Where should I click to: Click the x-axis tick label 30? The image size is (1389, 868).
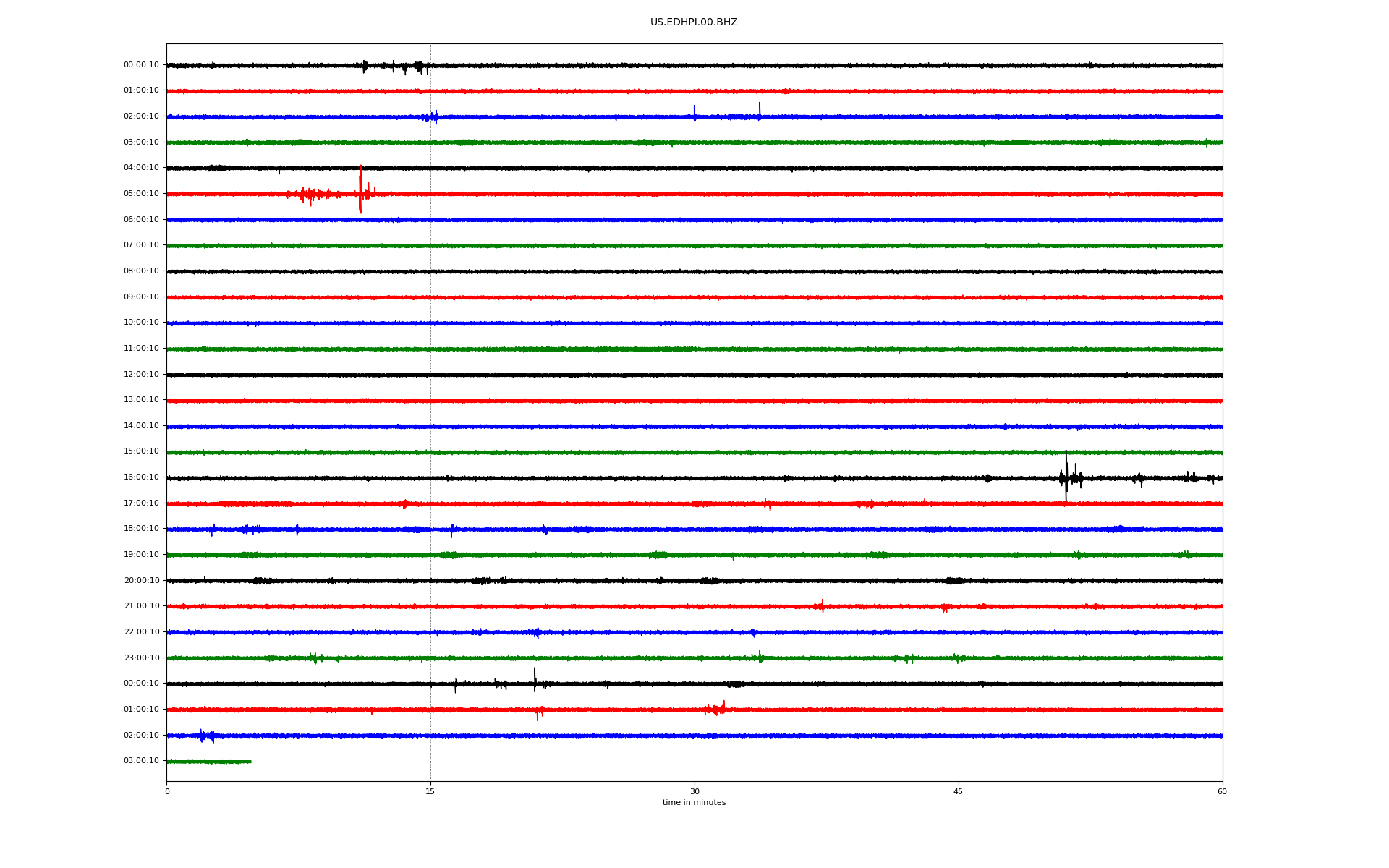[x=694, y=792]
